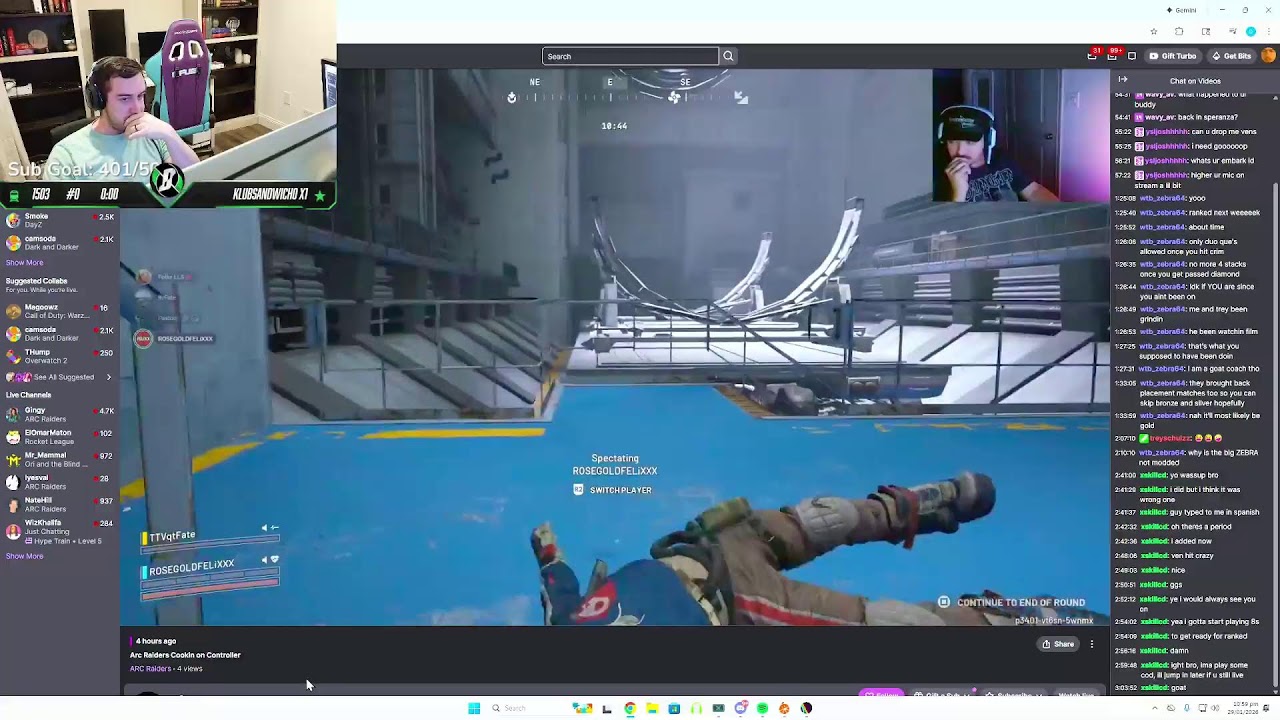Click the Twitch search magnifier button
Viewport: 1280px width, 720px height.
728,56
